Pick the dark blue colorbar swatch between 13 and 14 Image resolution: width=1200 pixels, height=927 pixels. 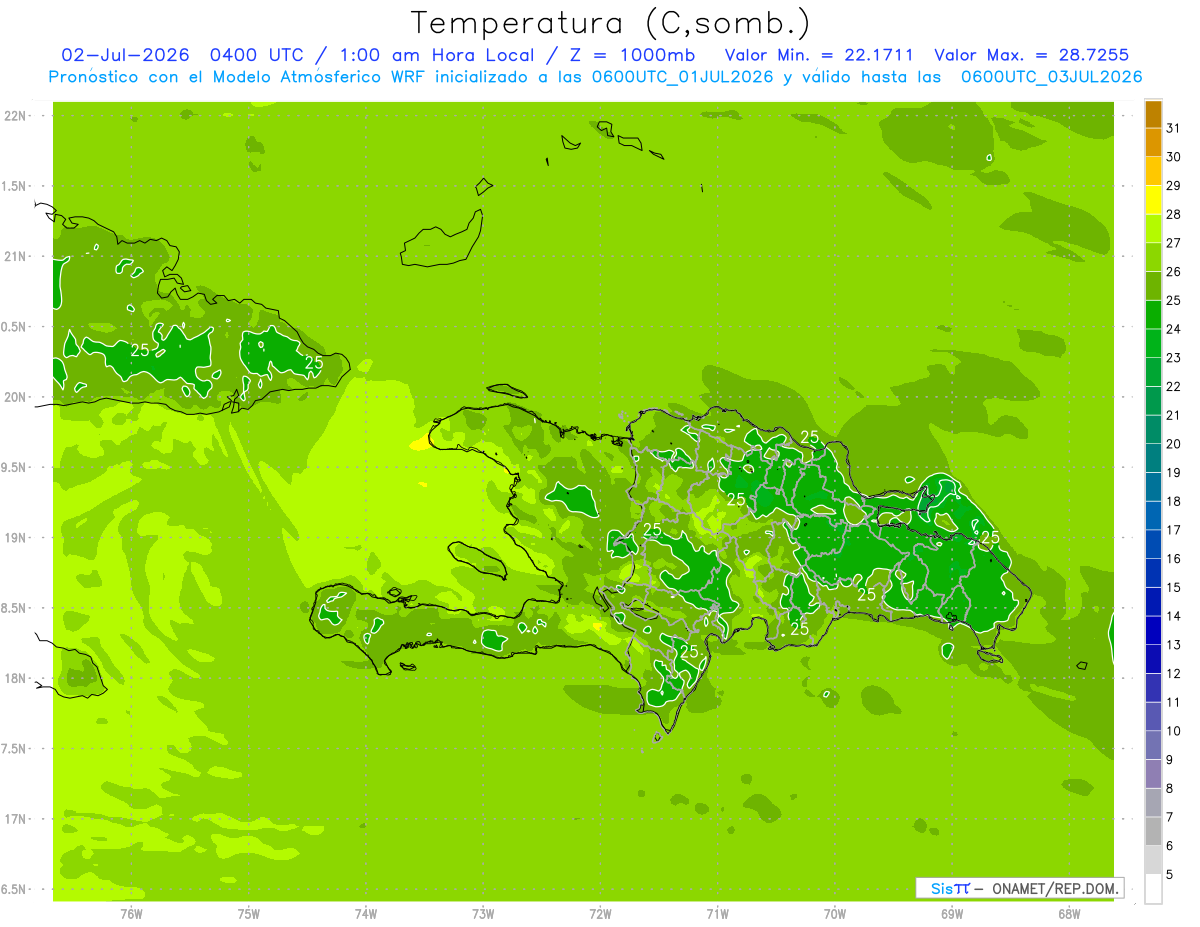tap(1153, 630)
